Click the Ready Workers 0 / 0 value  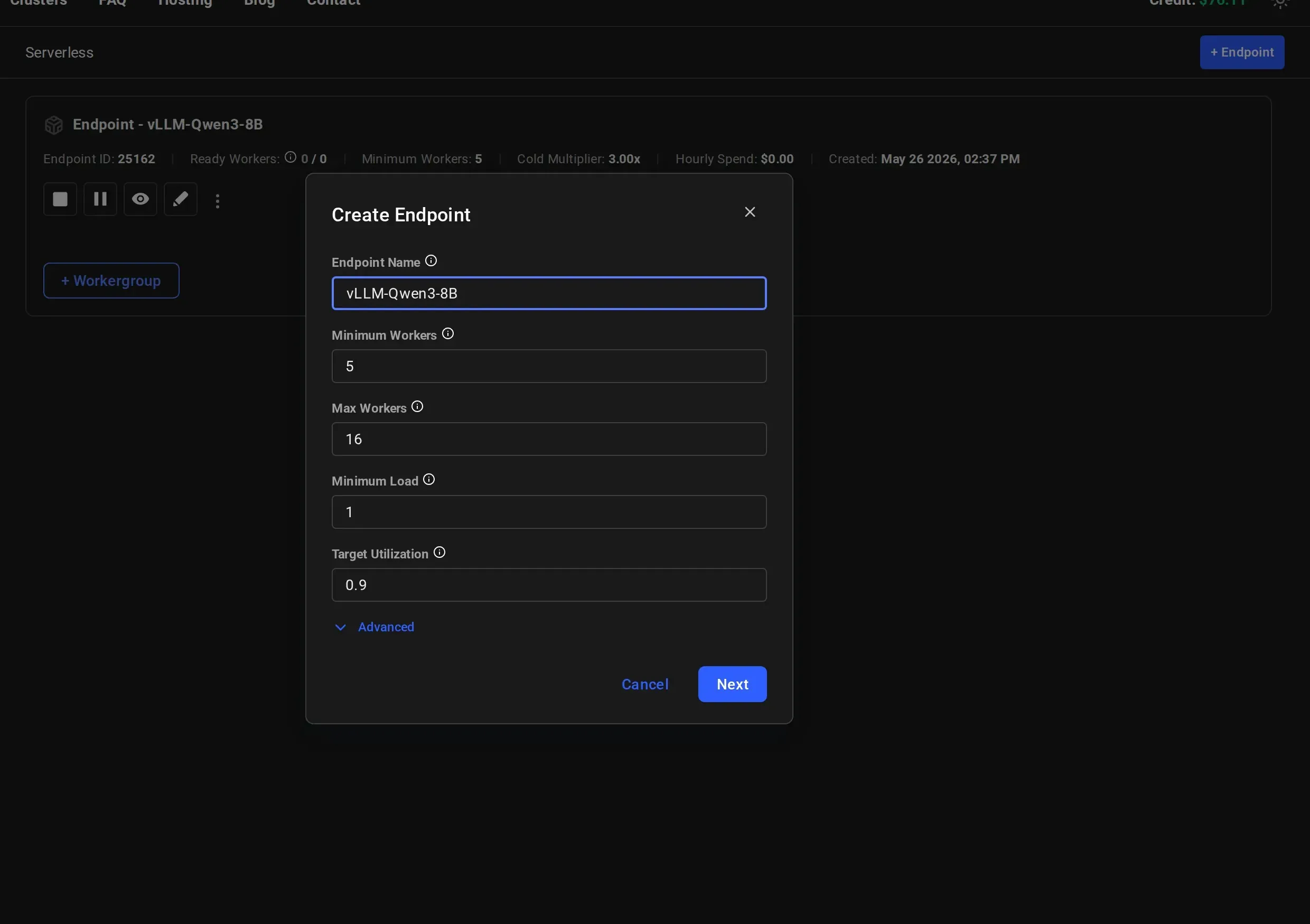(314, 158)
